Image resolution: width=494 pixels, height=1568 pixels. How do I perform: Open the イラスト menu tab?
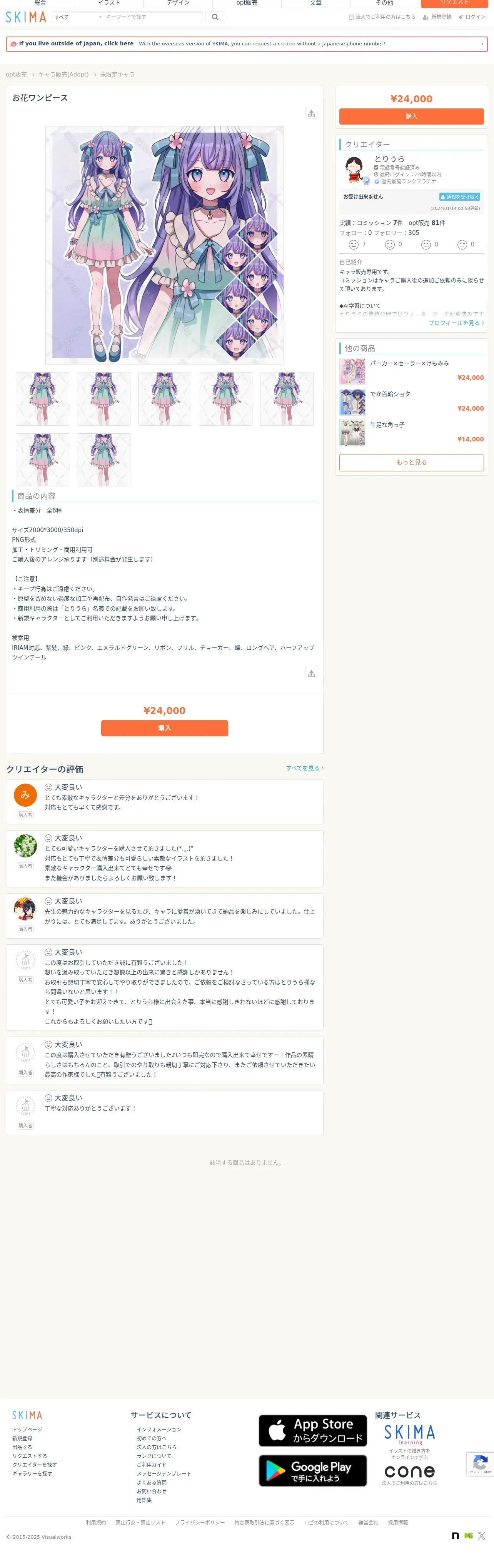tap(109, 3)
